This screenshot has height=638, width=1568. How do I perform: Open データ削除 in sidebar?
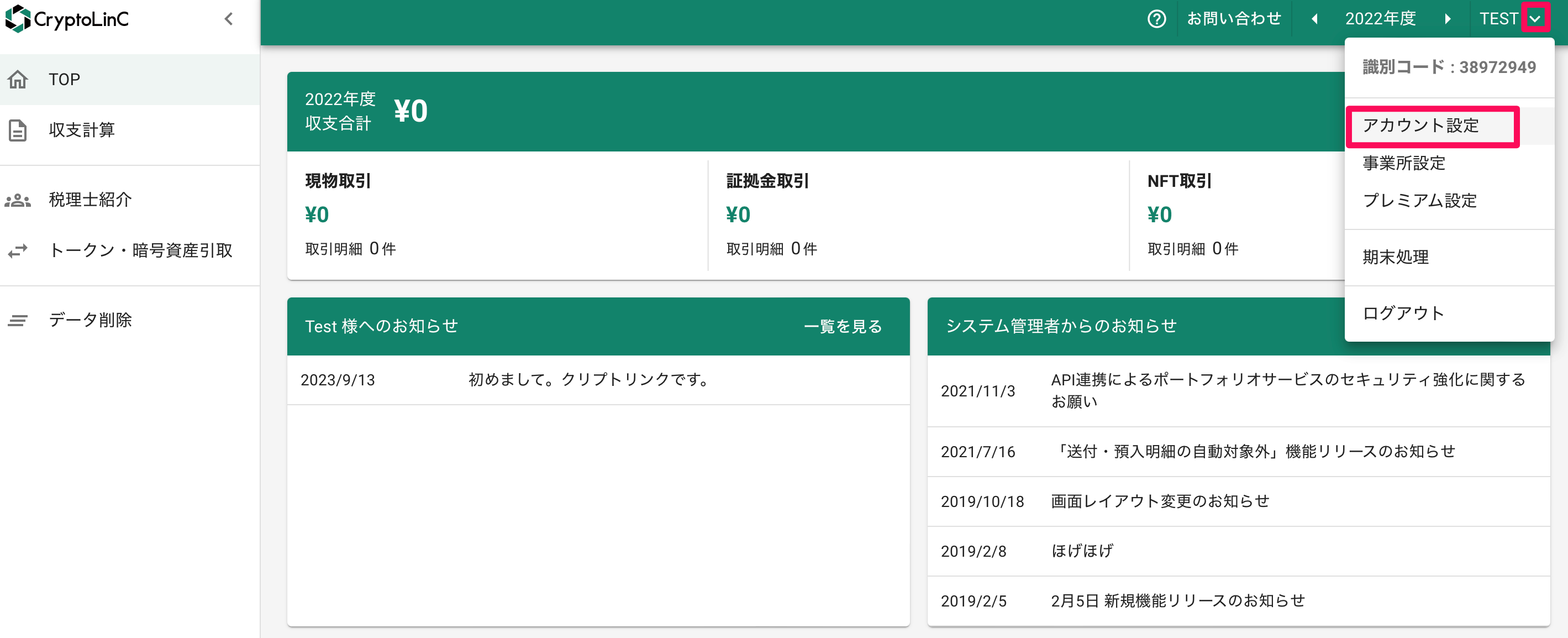(130, 320)
